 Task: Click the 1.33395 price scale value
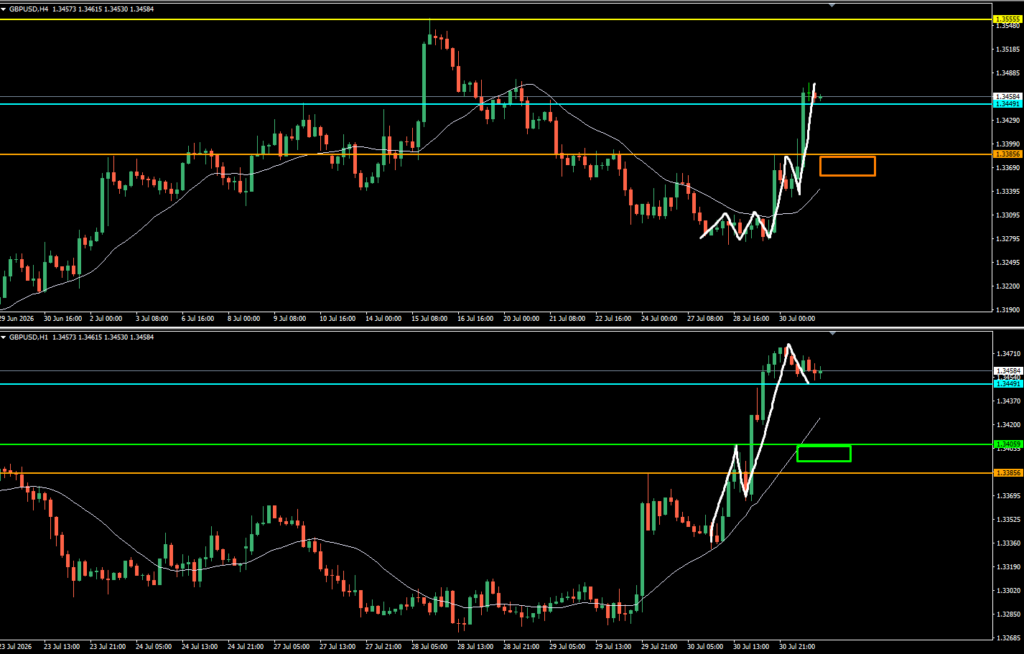coord(1008,191)
